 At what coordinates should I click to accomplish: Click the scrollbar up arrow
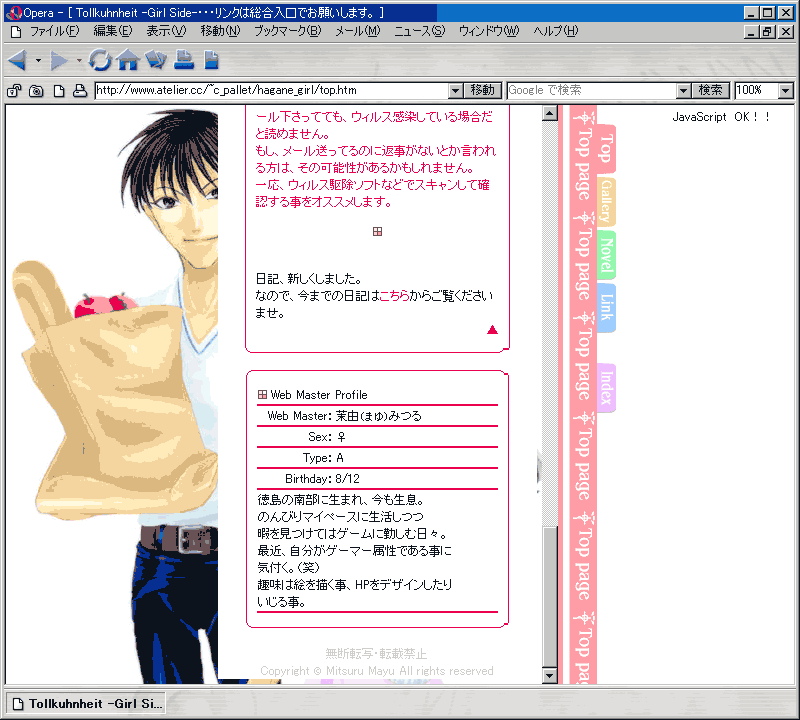point(549,113)
